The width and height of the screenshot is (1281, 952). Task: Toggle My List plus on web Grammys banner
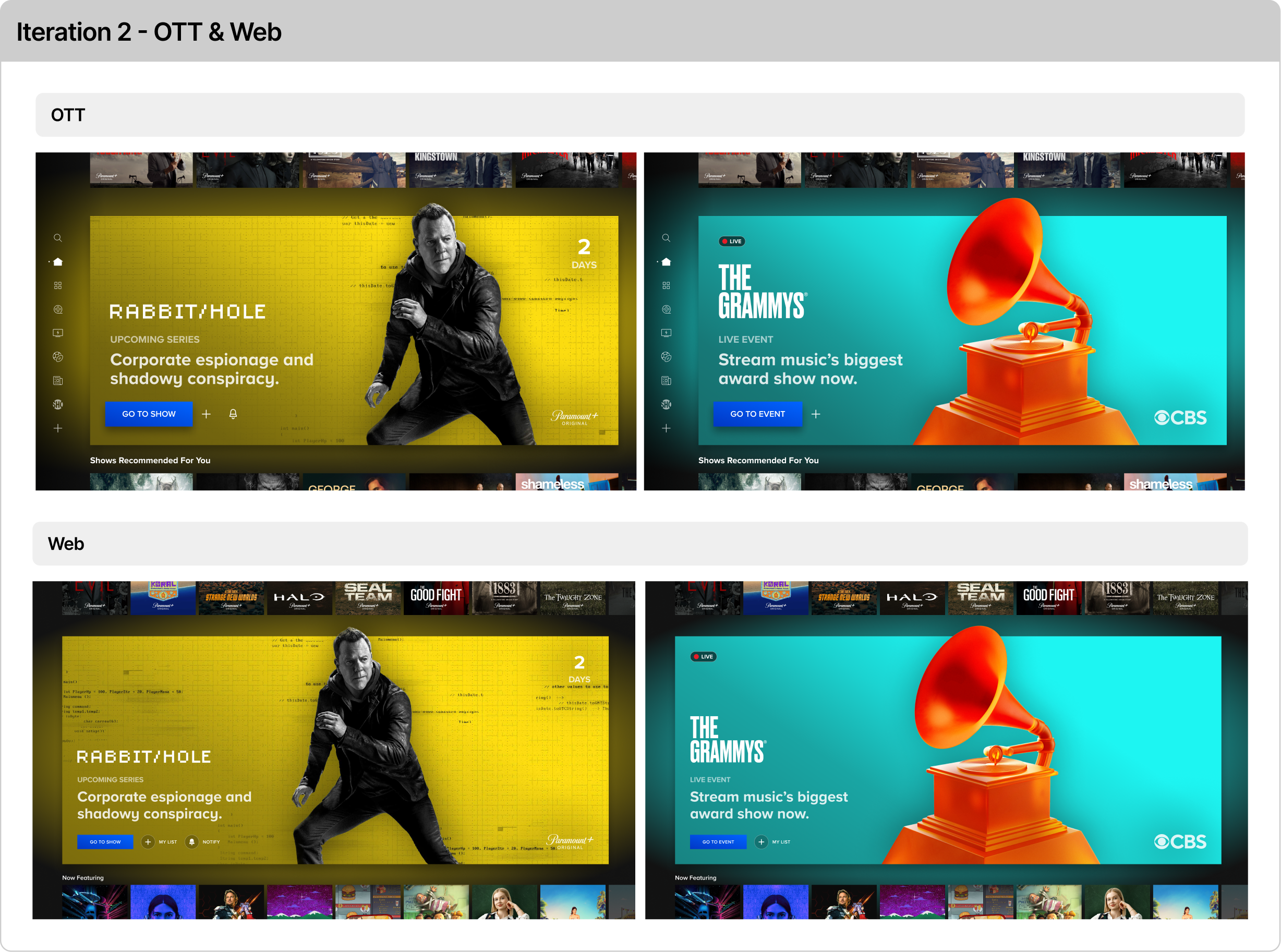tap(761, 842)
